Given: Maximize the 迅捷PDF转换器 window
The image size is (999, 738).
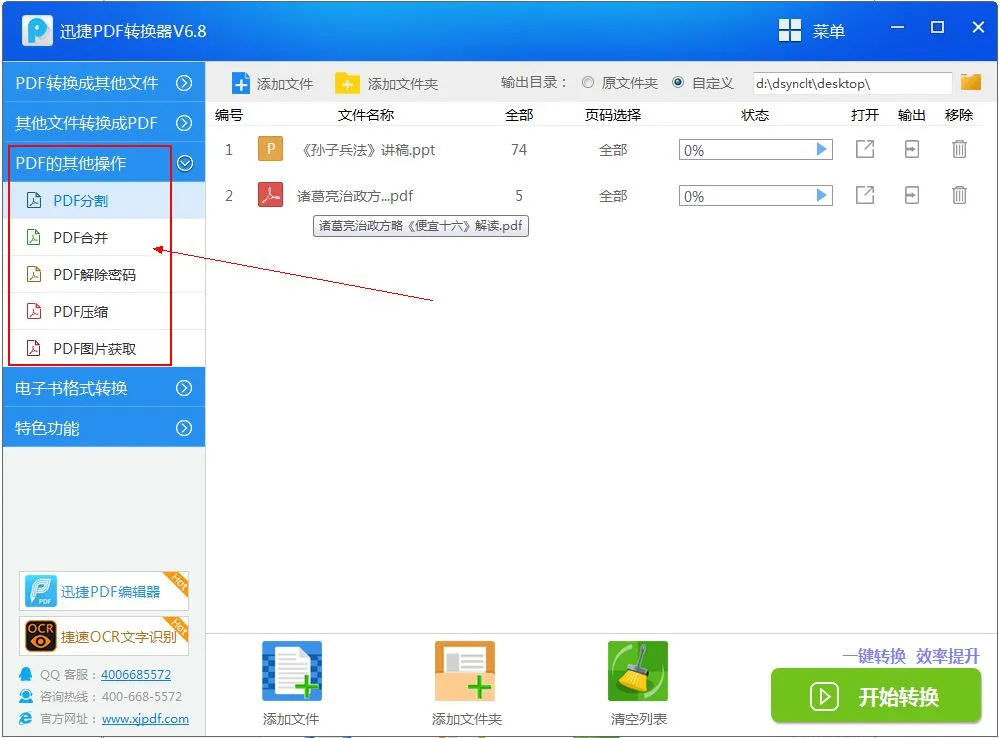Looking at the screenshot, I should tap(937, 27).
